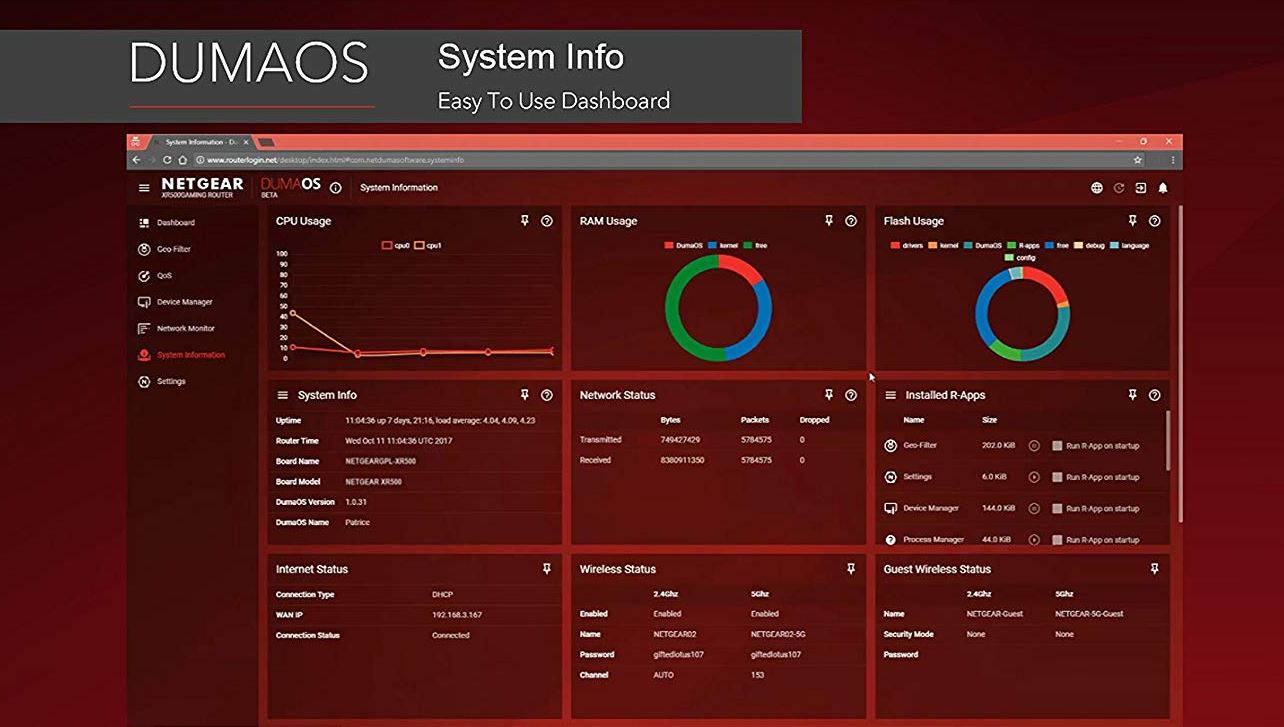
Task: Expand the System Info panel menu
Action: pos(283,395)
